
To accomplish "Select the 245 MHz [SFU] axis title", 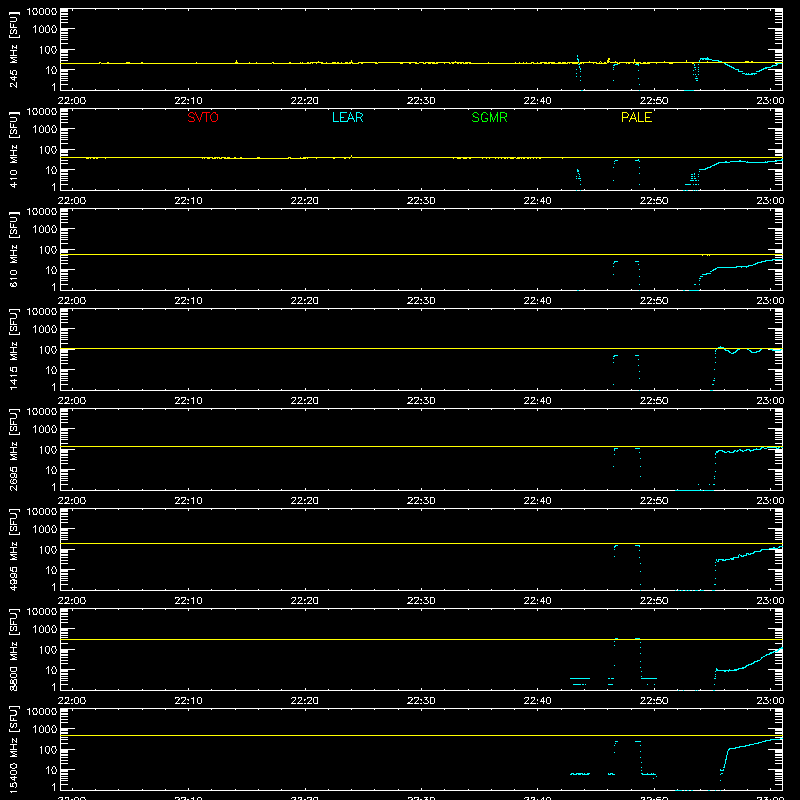I will (13, 49).
